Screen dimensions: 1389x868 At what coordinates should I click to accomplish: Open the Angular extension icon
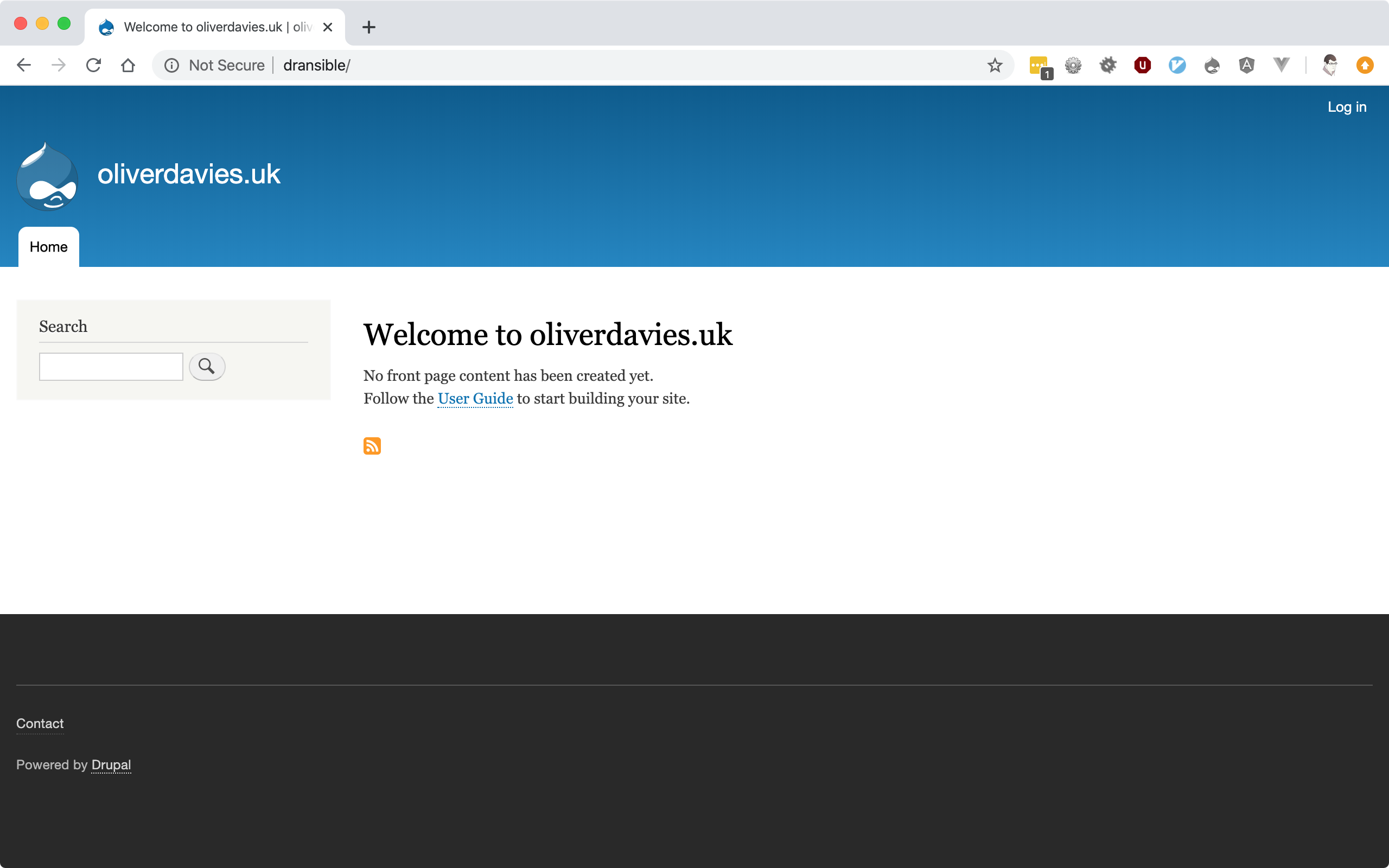coord(1246,66)
